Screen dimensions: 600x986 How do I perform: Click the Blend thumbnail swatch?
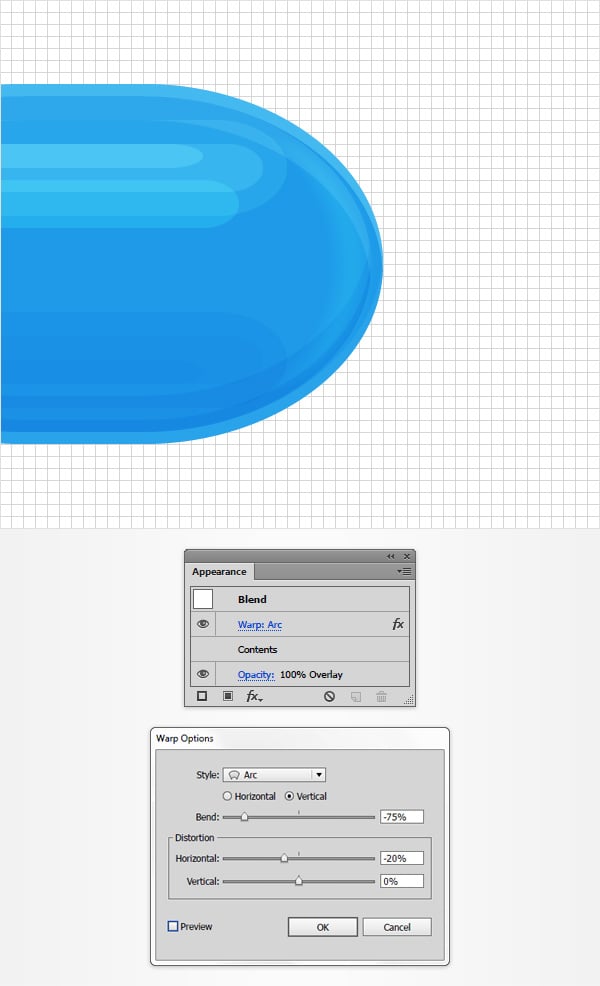tap(203, 599)
